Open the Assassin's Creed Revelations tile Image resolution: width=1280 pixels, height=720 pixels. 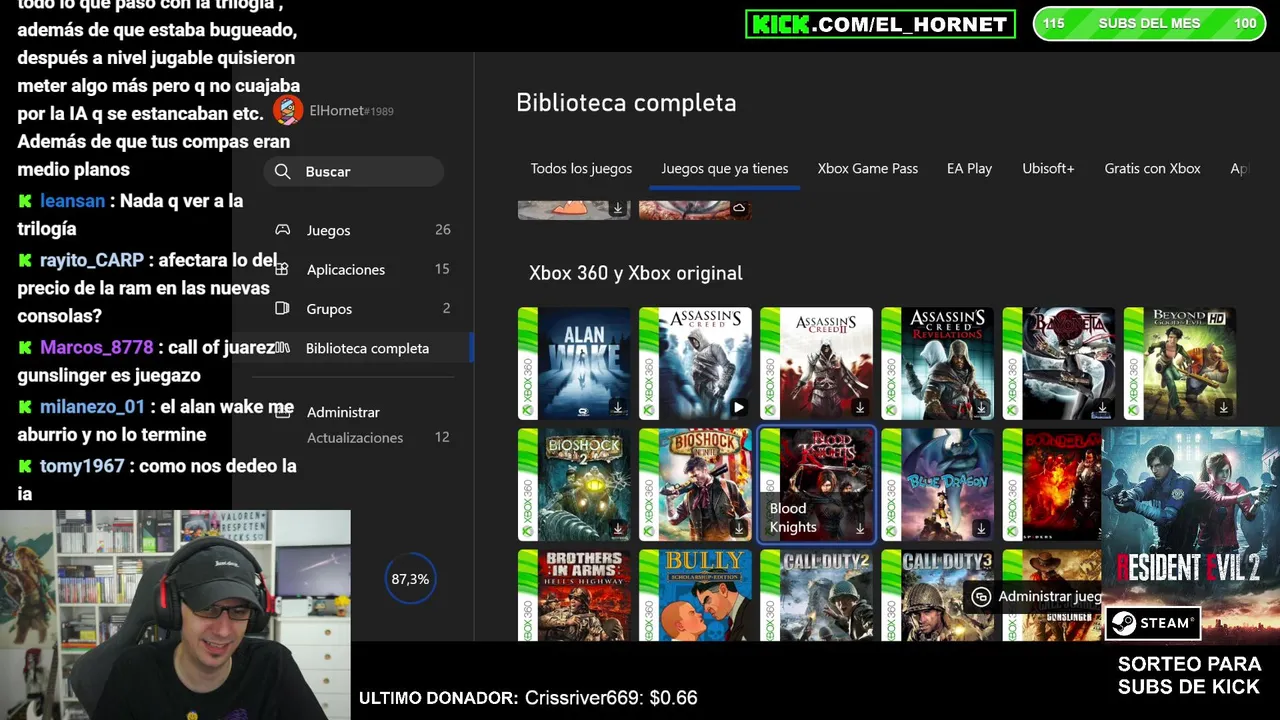point(937,363)
